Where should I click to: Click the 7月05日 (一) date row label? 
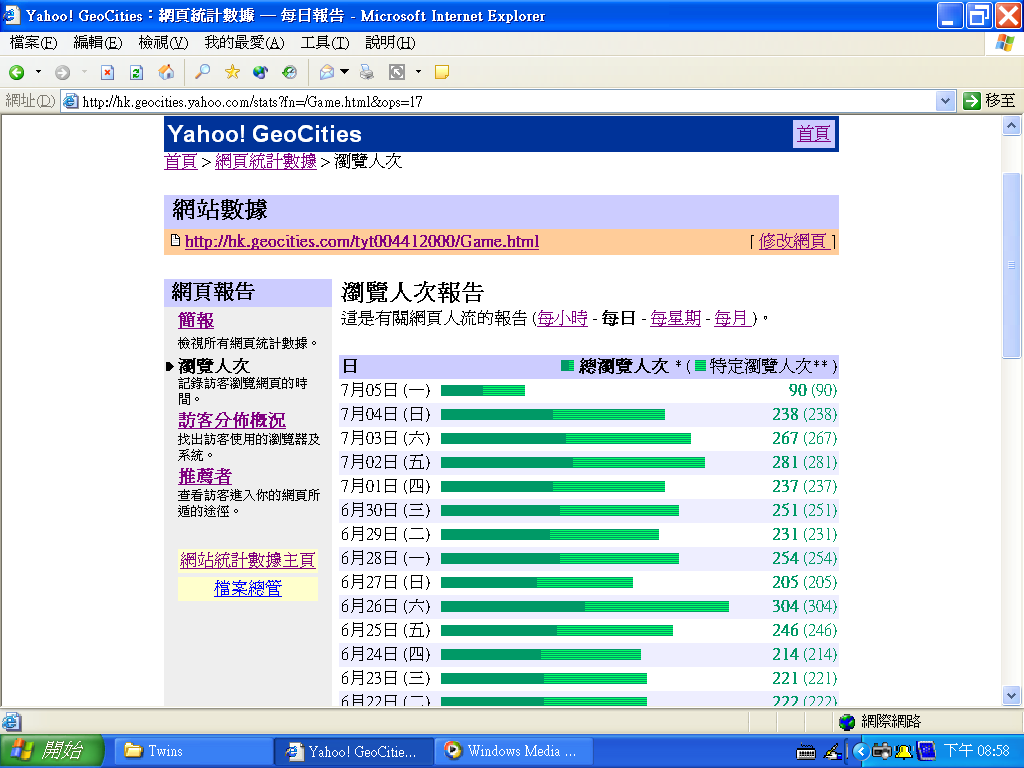(385, 391)
